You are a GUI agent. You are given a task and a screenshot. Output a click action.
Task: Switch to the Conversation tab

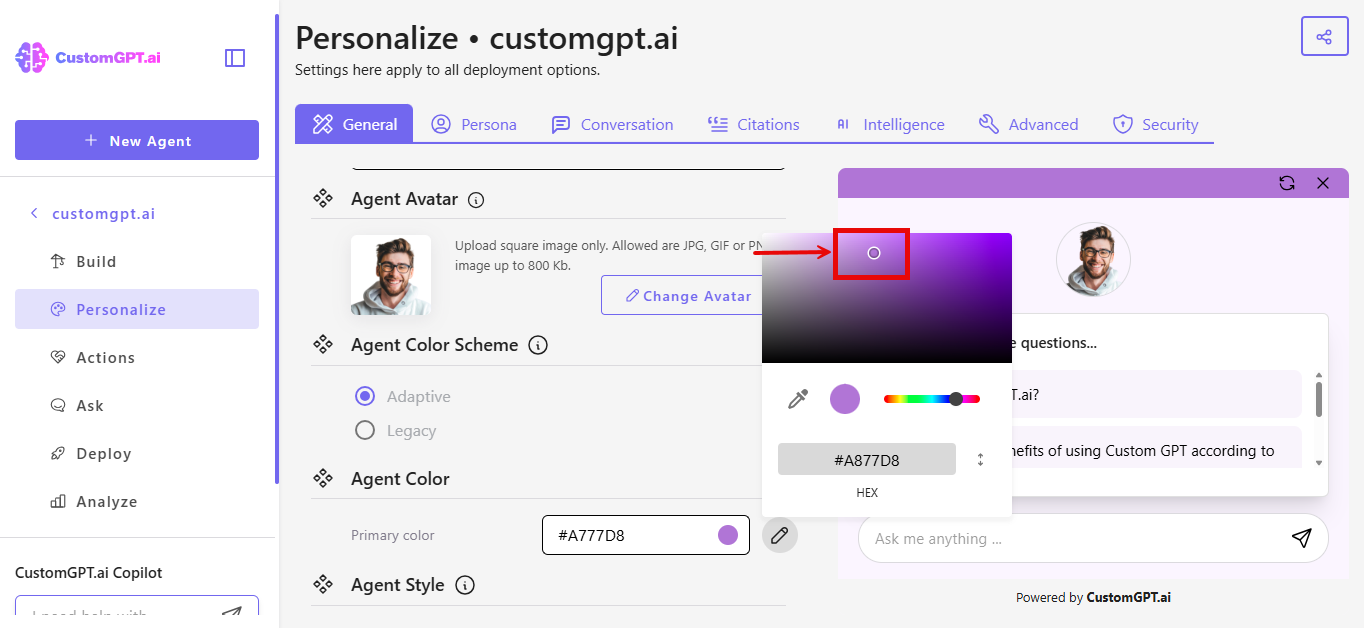612,124
